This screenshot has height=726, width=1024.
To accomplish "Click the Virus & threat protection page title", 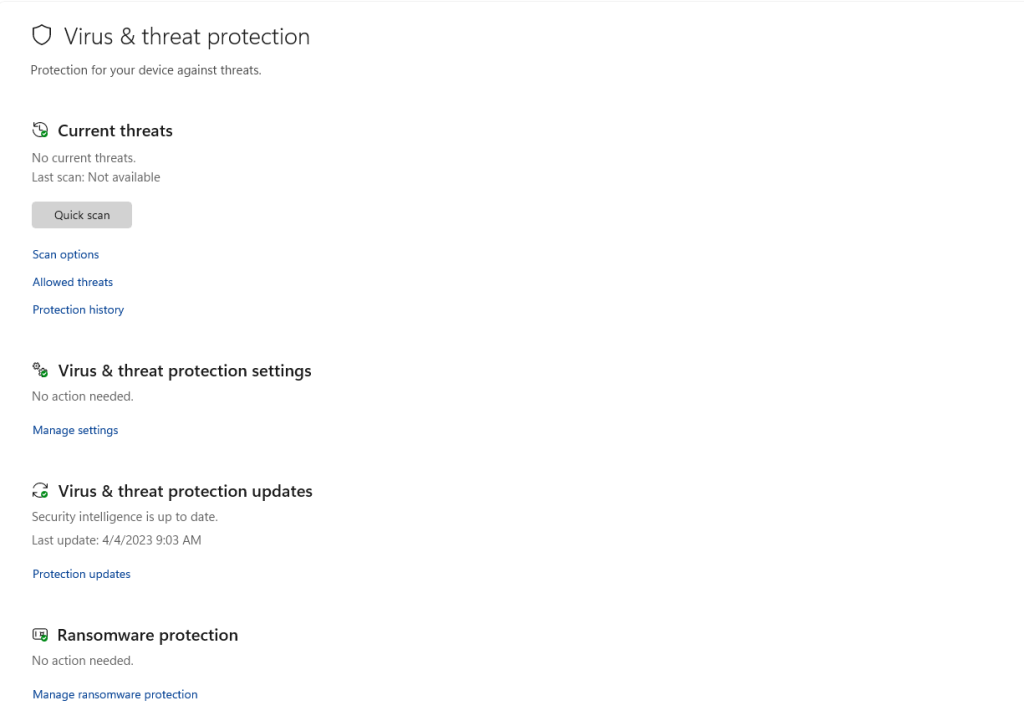I will pyautogui.click(x=187, y=37).
